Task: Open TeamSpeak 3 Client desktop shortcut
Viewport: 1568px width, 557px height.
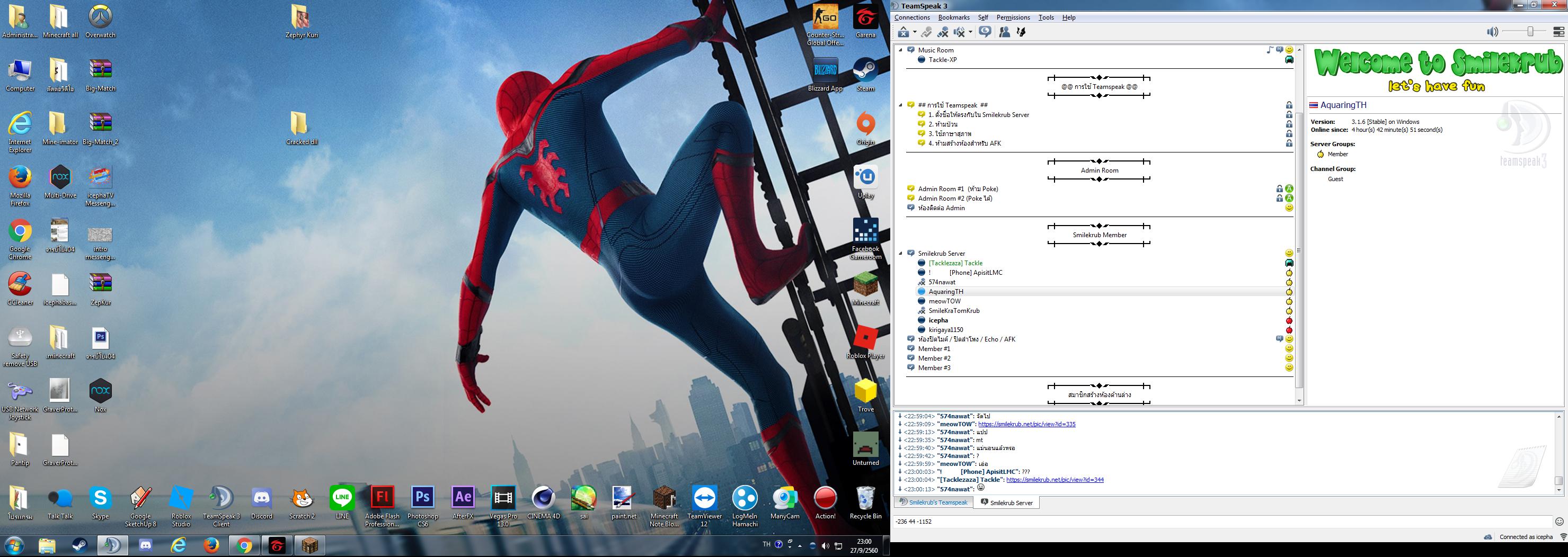Action: 222,507
